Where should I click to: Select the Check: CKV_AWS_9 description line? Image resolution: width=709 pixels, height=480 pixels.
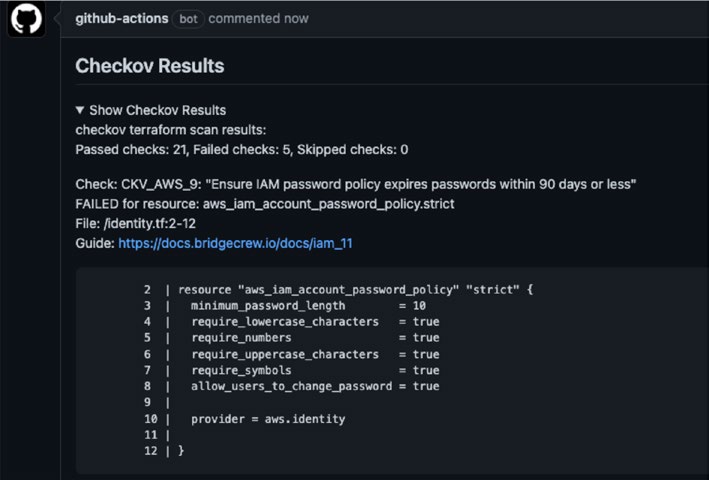355,184
